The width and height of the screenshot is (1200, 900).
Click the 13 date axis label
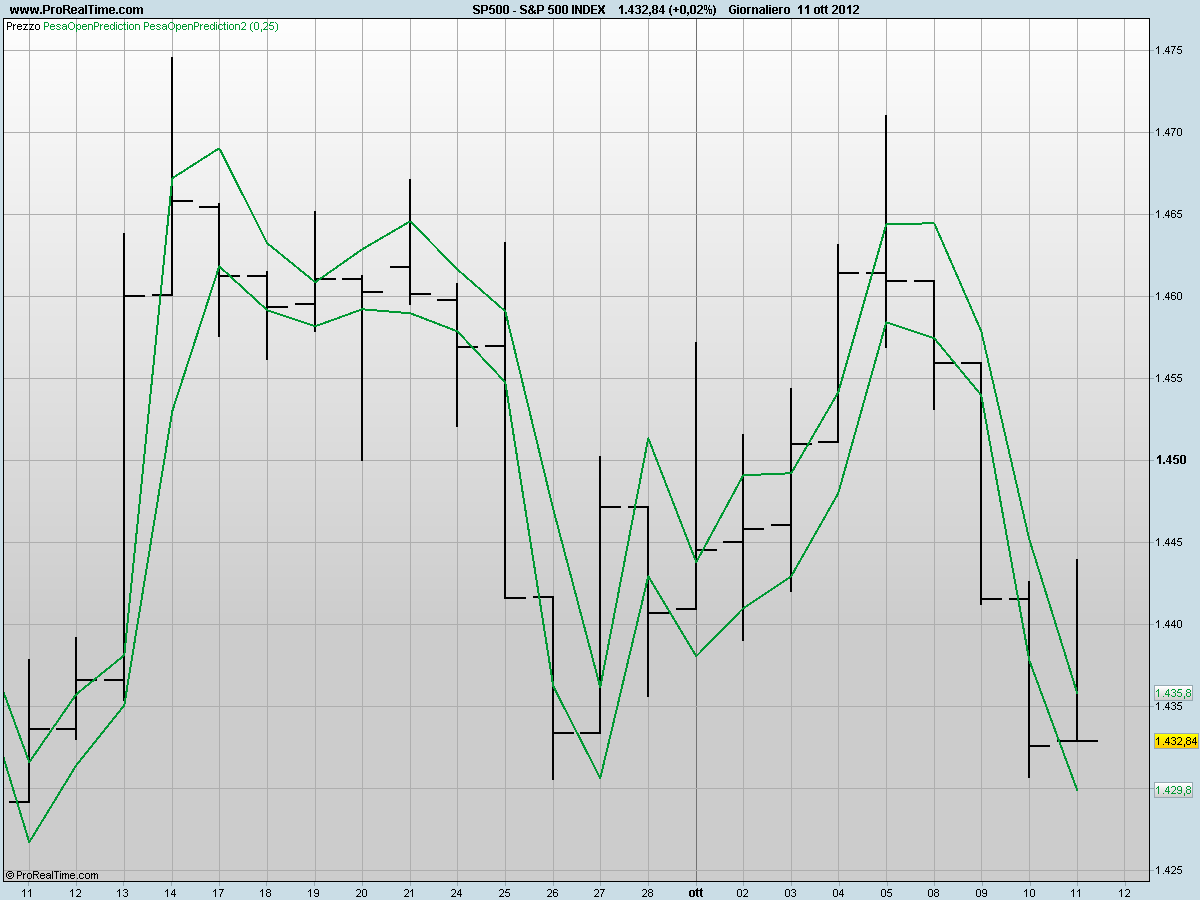click(x=123, y=891)
